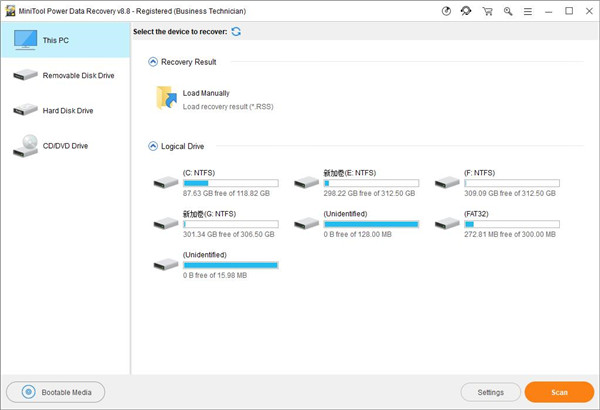This screenshot has height=410, width=600.
Task: Click the 15.98 MB drive usage bar
Action: [x=231, y=265]
